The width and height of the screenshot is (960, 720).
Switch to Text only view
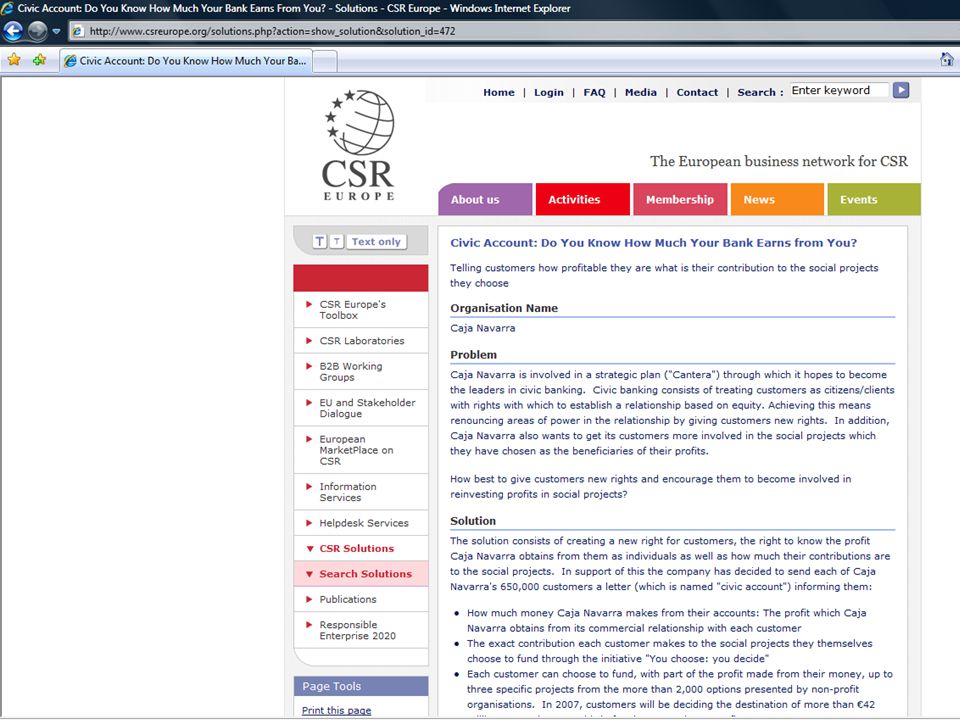pyautogui.click(x=376, y=241)
